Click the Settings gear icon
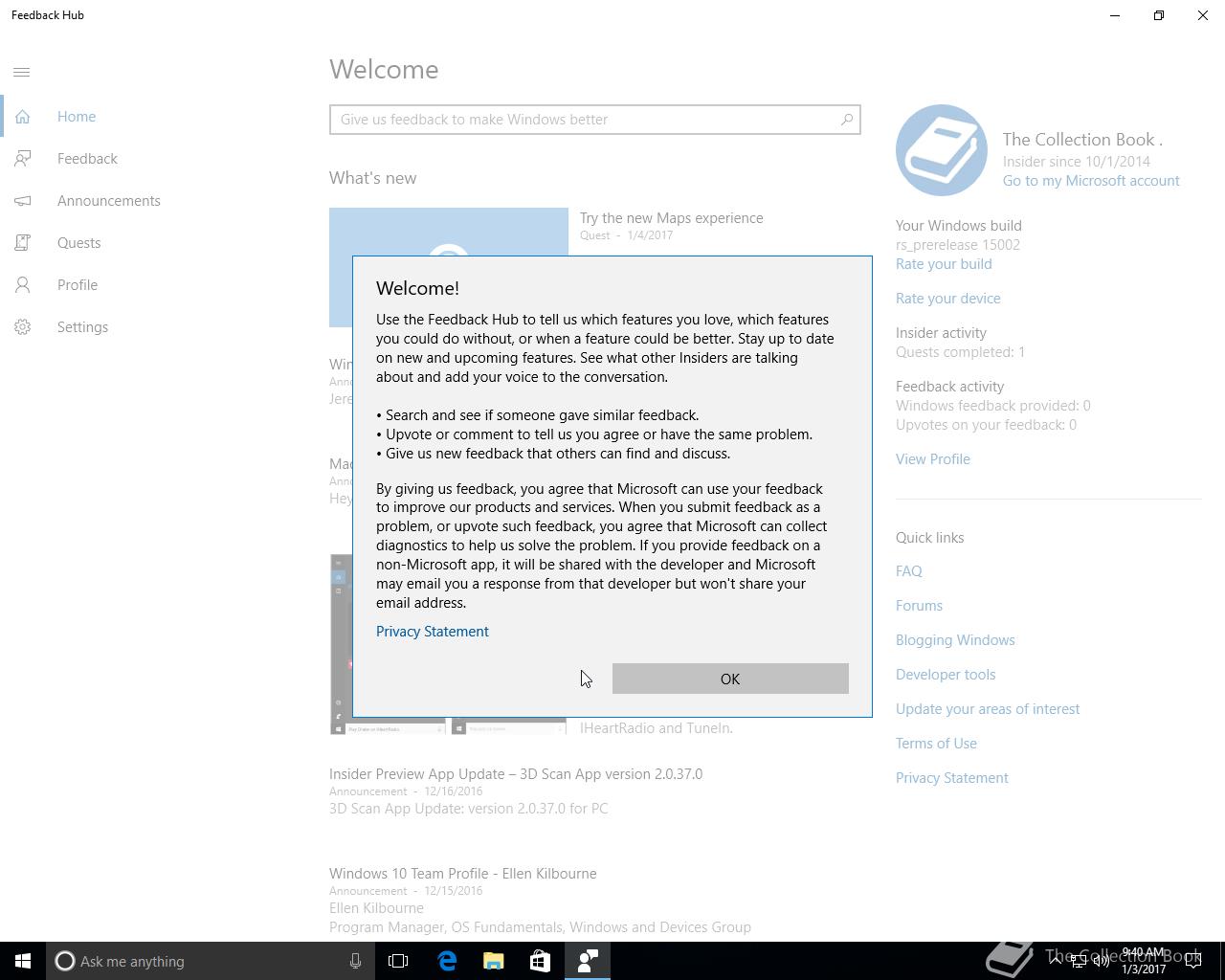This screenshot has height=980, width=1225. (22, 327)
